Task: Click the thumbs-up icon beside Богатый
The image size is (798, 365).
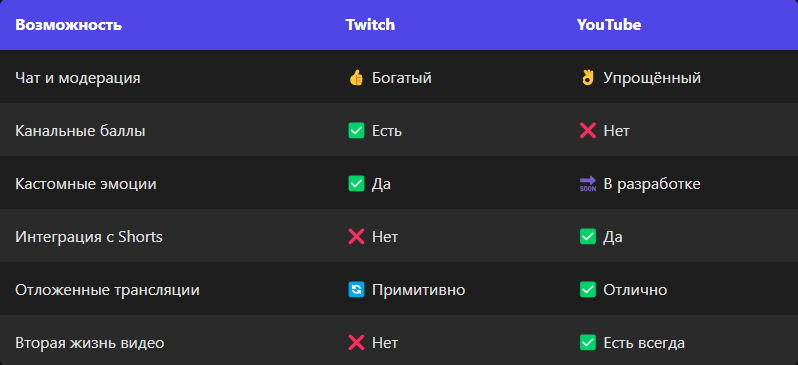Action: point(356,78)
